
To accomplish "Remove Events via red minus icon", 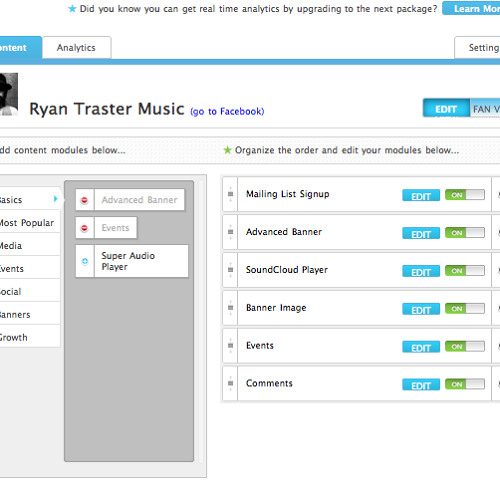I will click(x=84, y=228).
